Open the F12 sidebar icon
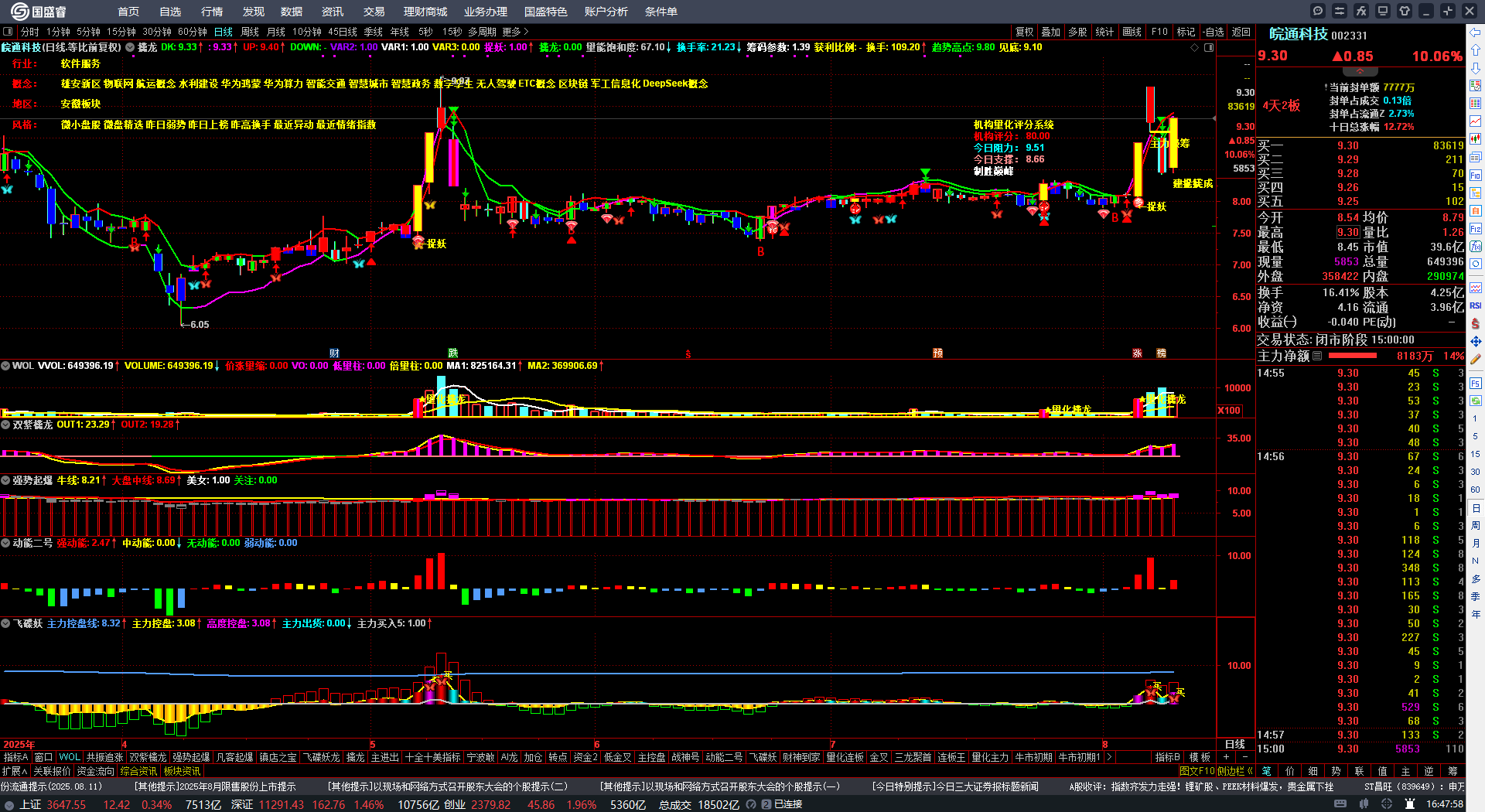 [x=1476, y=228]
